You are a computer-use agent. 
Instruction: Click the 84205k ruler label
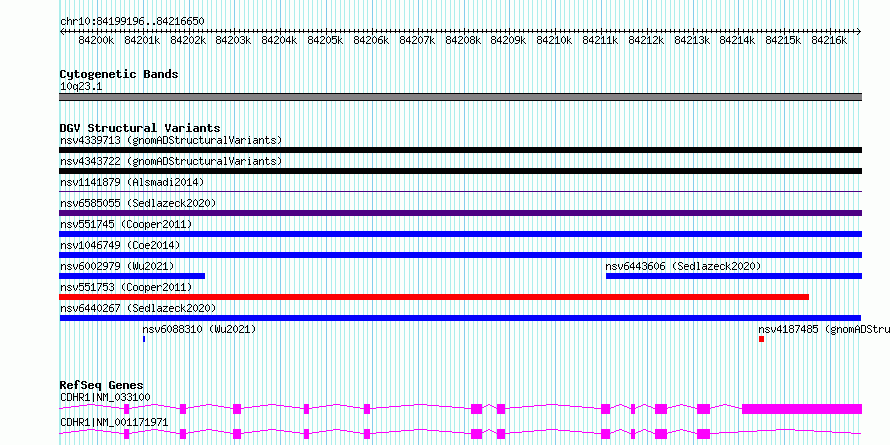pyautogui.click(x=326, y=40)
